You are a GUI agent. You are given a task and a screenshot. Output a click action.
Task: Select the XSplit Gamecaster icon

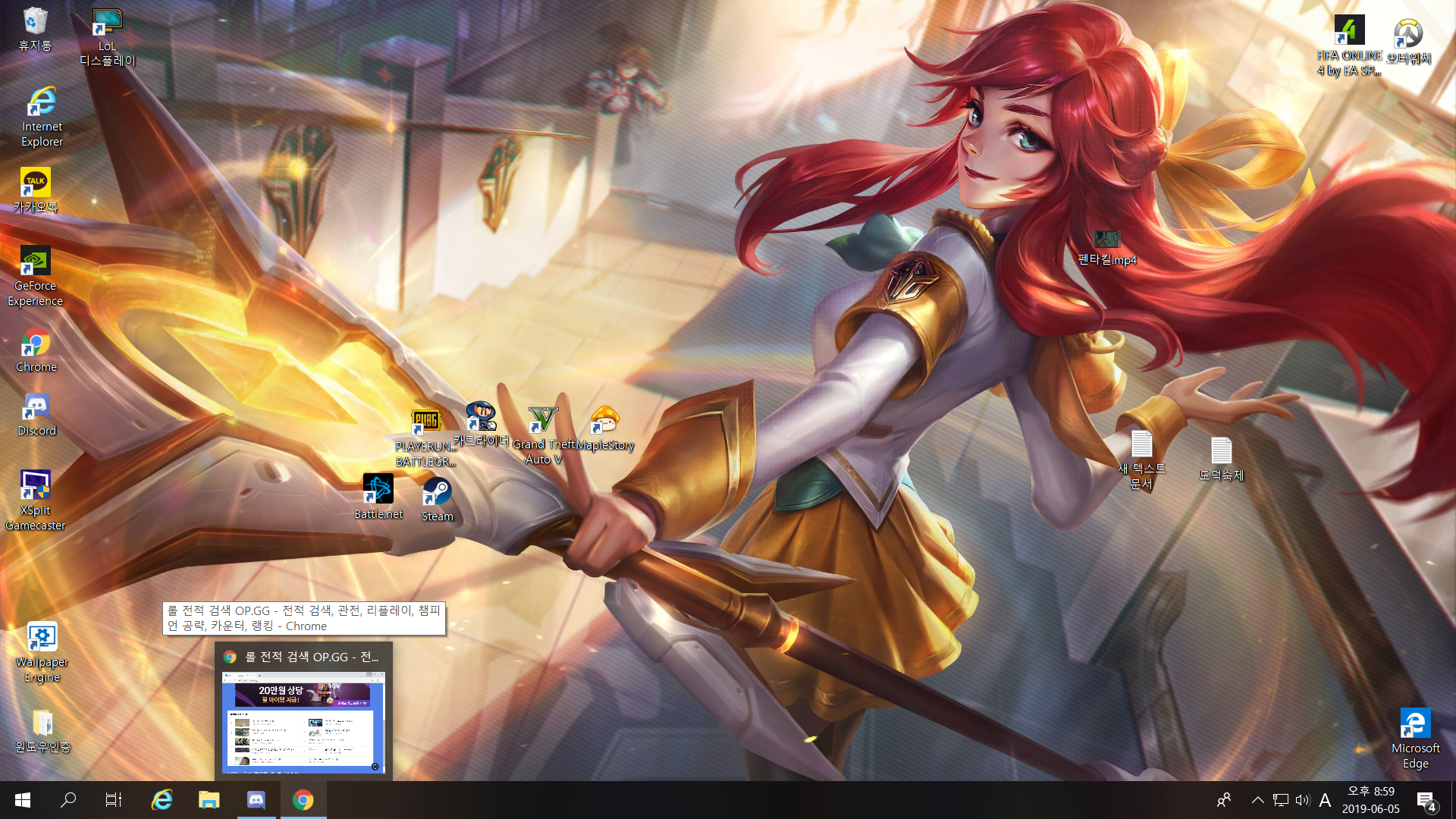click(35, 485)
